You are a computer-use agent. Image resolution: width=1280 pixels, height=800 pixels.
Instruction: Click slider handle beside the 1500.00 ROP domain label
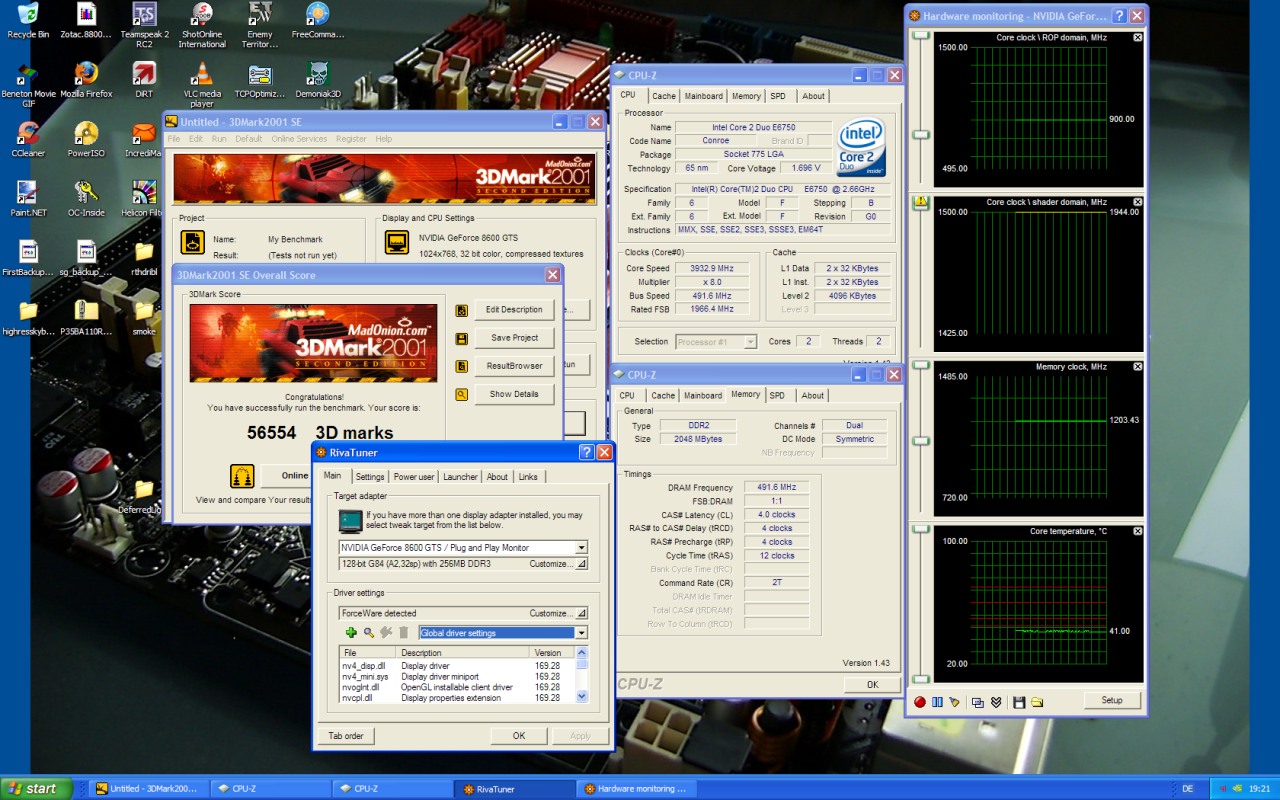[x=921, y=37]
